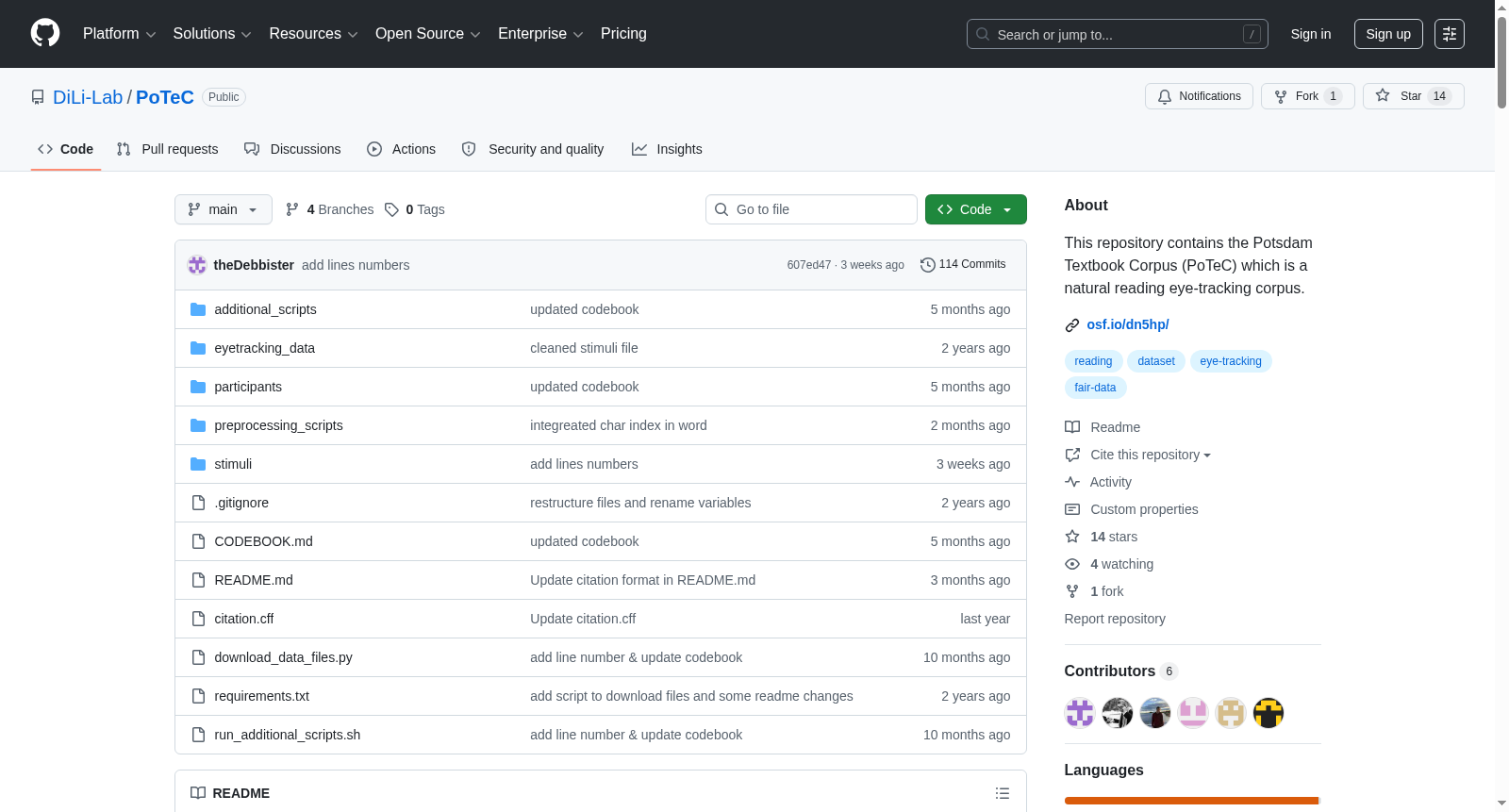1509x812 pixels.
Task: Expand the Solutions menu
Action: tap(212, 34)
